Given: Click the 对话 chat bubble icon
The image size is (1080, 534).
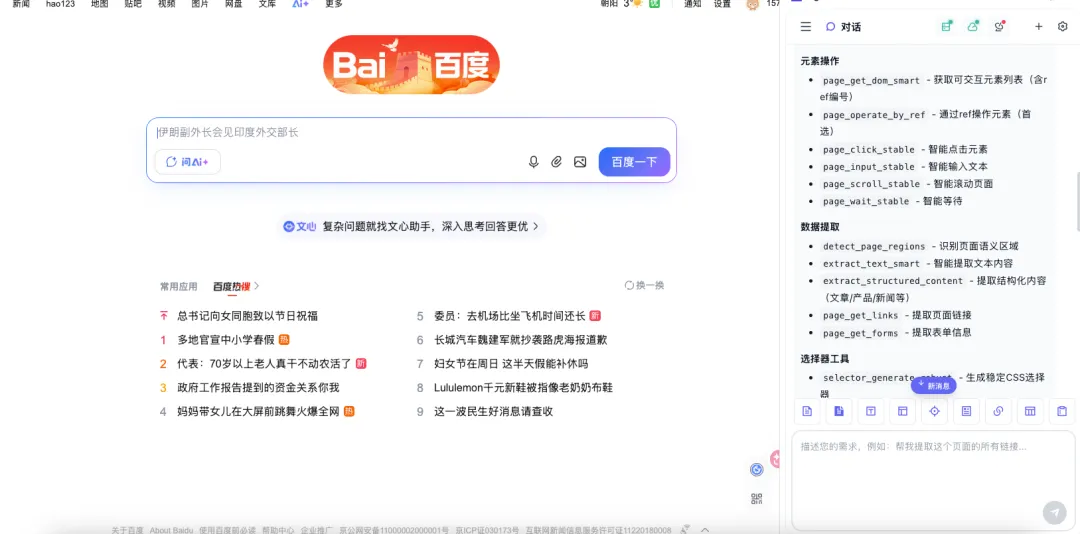Looking at the screenshot, I should click(830, 27).
